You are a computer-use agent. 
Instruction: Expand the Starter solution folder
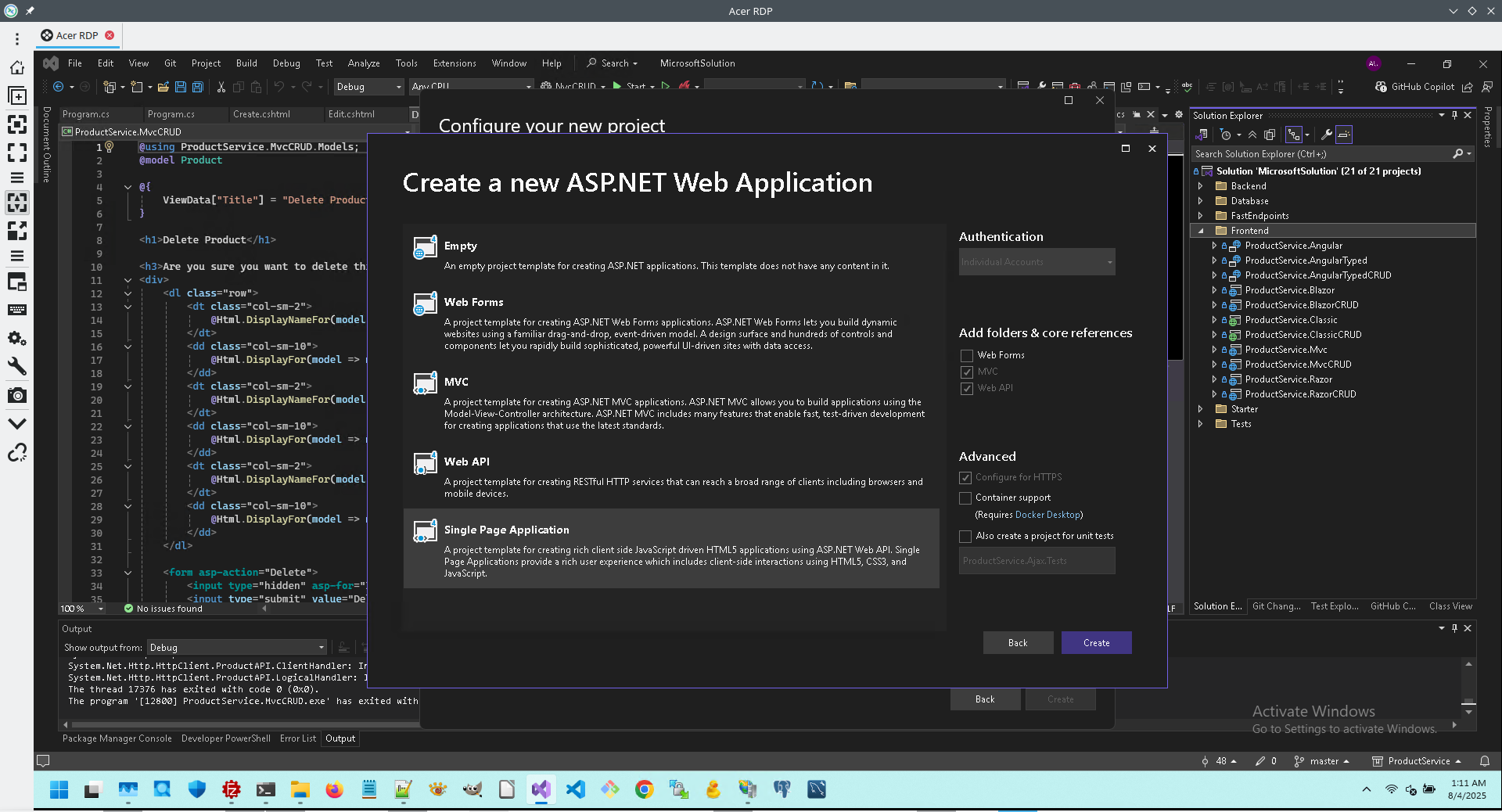(1201, 409)
